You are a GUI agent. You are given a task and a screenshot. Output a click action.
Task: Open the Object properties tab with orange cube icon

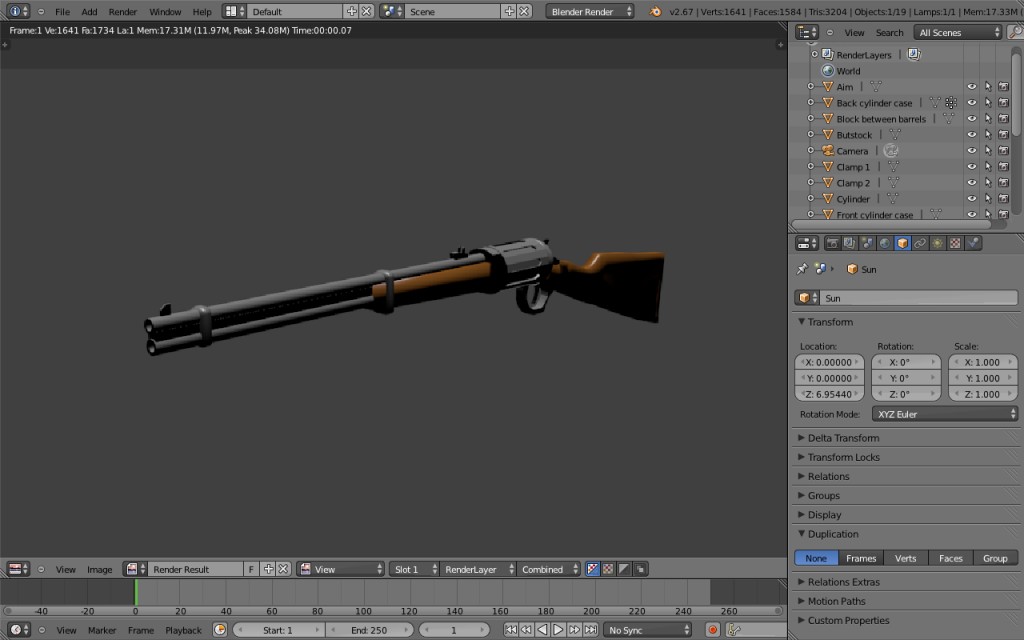(902, 242)
